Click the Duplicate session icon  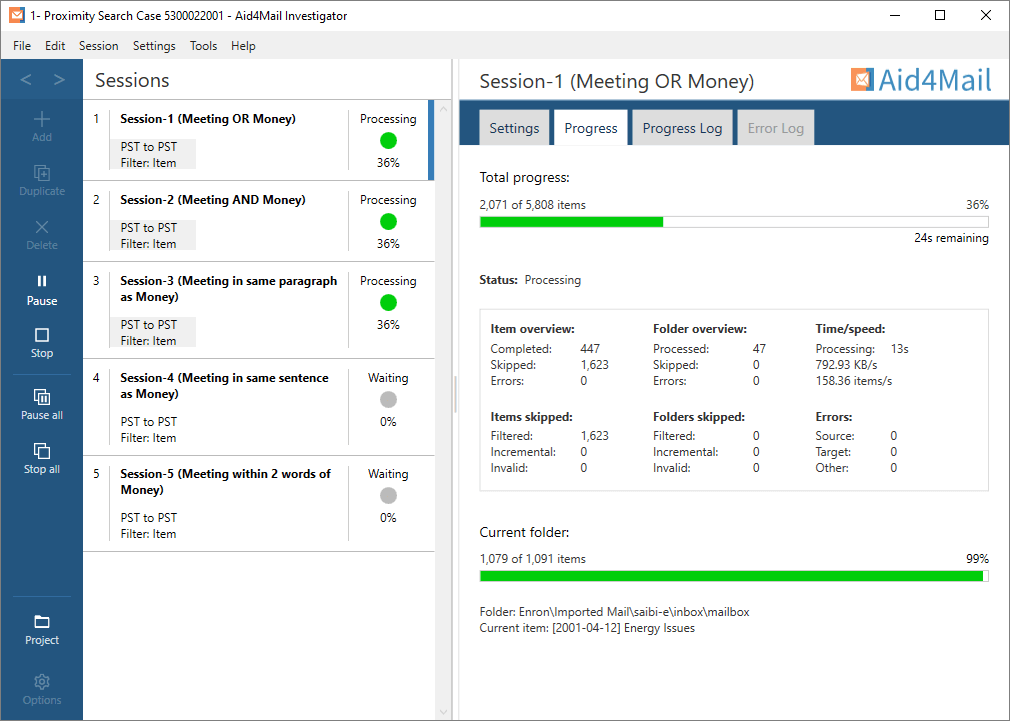pyautogui.click(x=42, y=173)
